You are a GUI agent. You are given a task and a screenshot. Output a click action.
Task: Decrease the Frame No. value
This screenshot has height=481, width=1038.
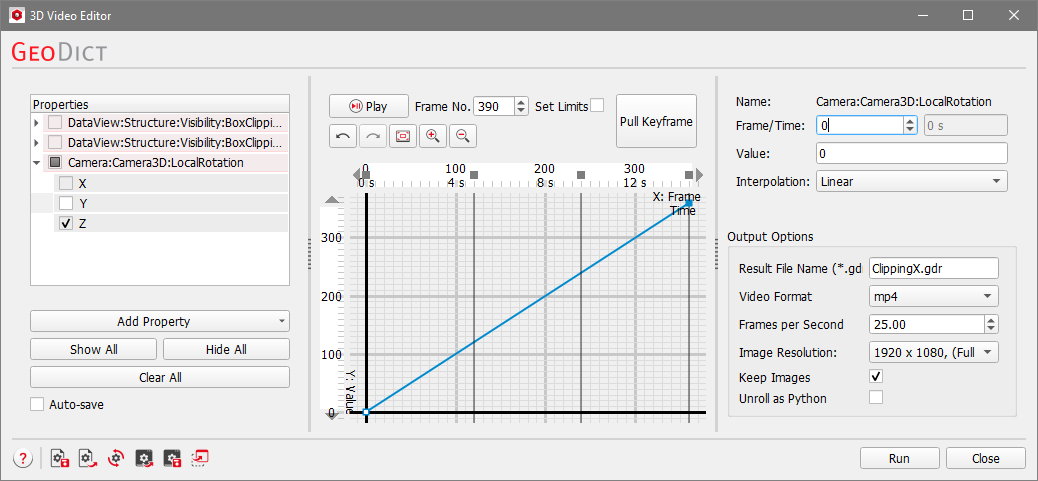pos(522,110)
